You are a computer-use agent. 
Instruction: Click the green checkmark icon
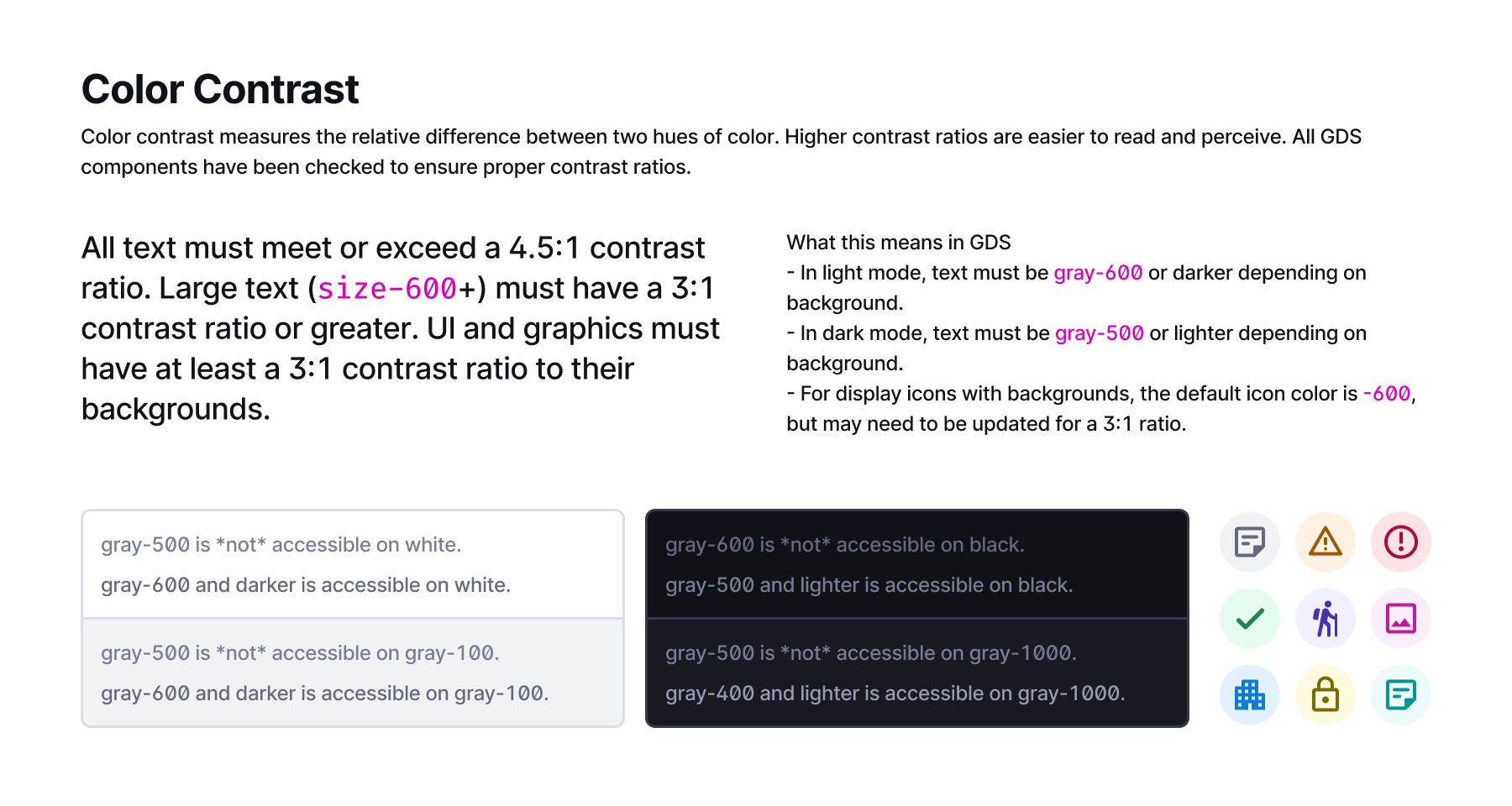tap(1250, 619)
